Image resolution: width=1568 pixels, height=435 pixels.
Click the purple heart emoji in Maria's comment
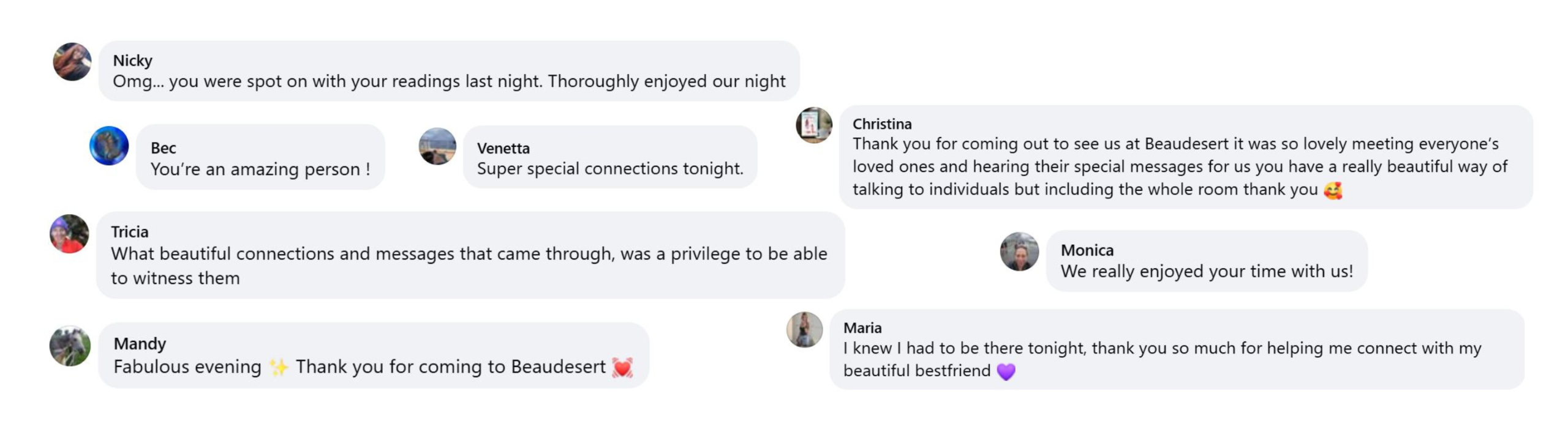(1006, 371)
